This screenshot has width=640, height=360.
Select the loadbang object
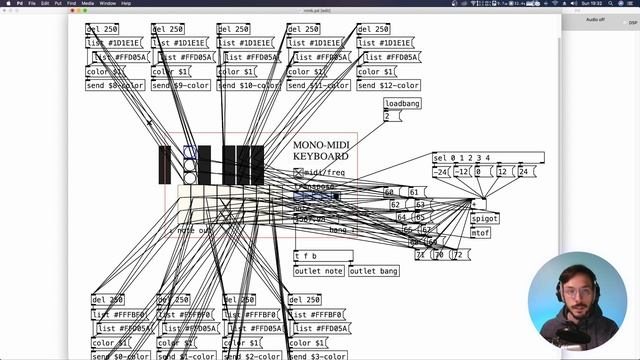[x=402, y=104]
